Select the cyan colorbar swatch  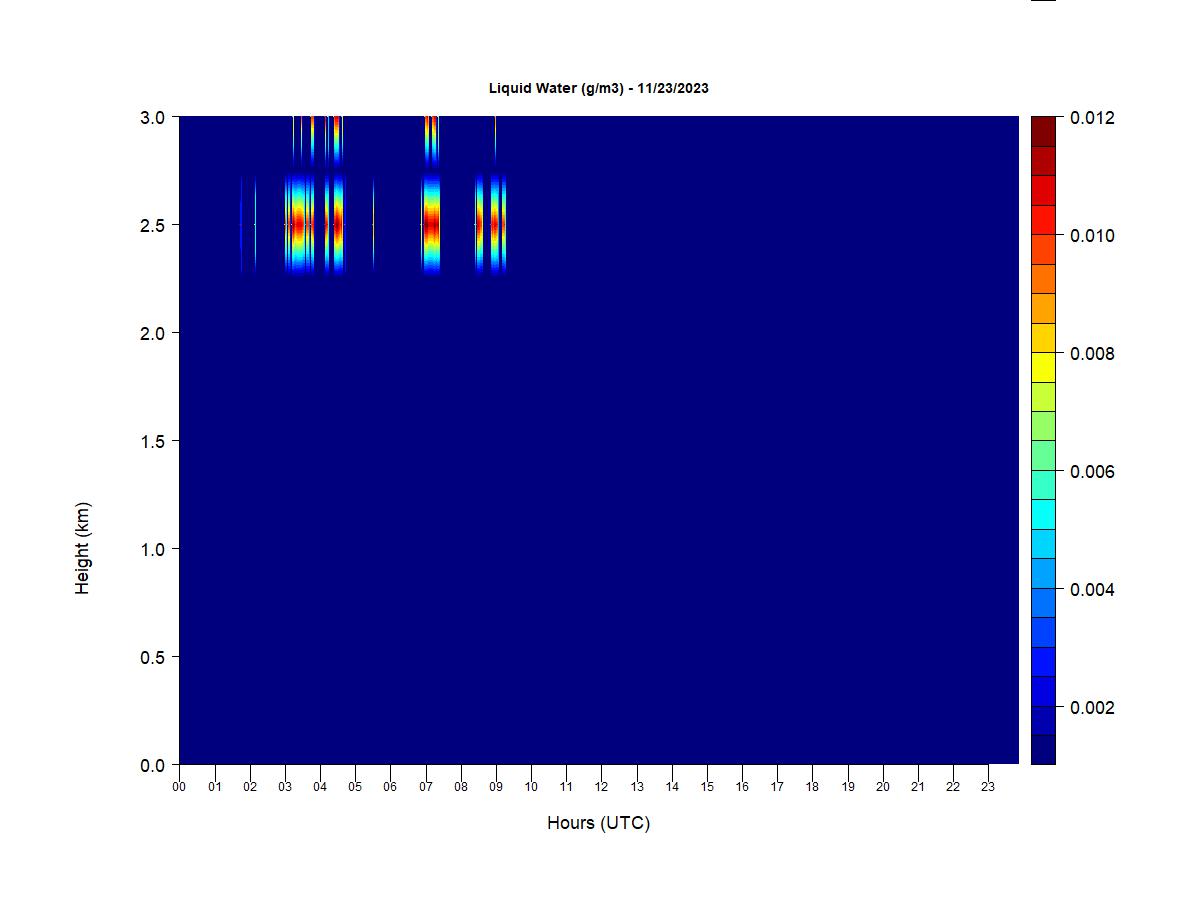coord(1043,514)
